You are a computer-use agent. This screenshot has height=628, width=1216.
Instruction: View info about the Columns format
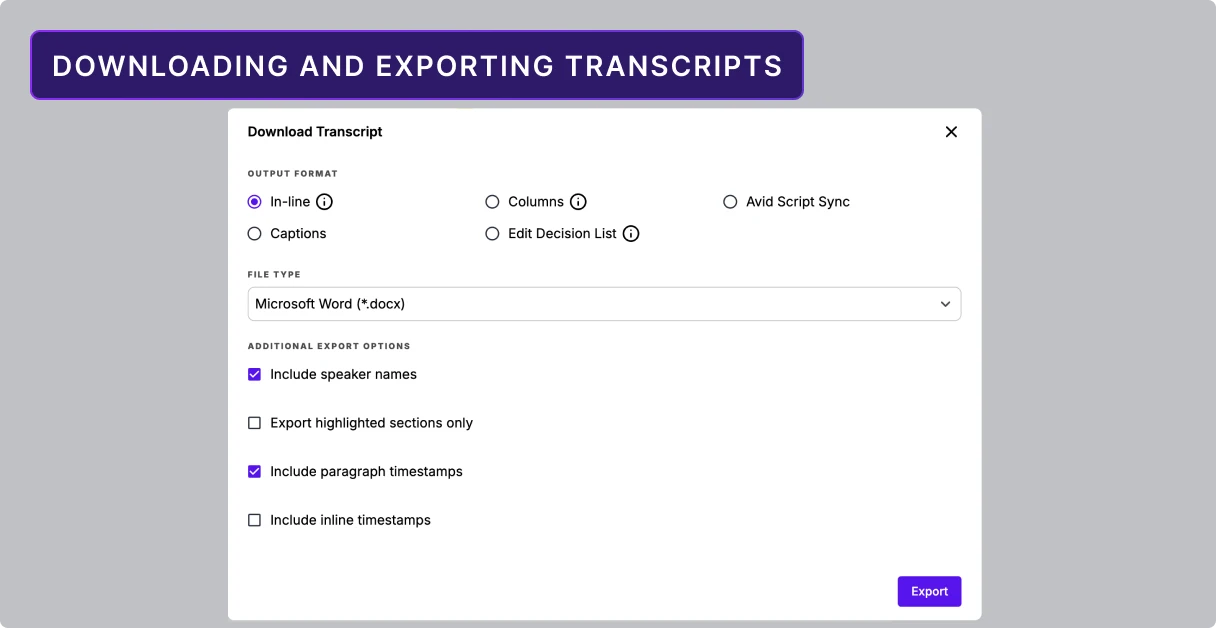click(580, 201)
